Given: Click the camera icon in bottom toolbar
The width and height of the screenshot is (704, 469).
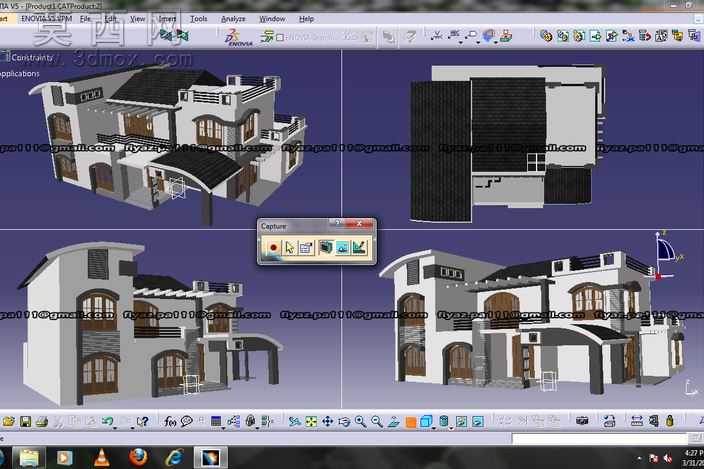Looking at the screenshot, I should coord(582,421).
